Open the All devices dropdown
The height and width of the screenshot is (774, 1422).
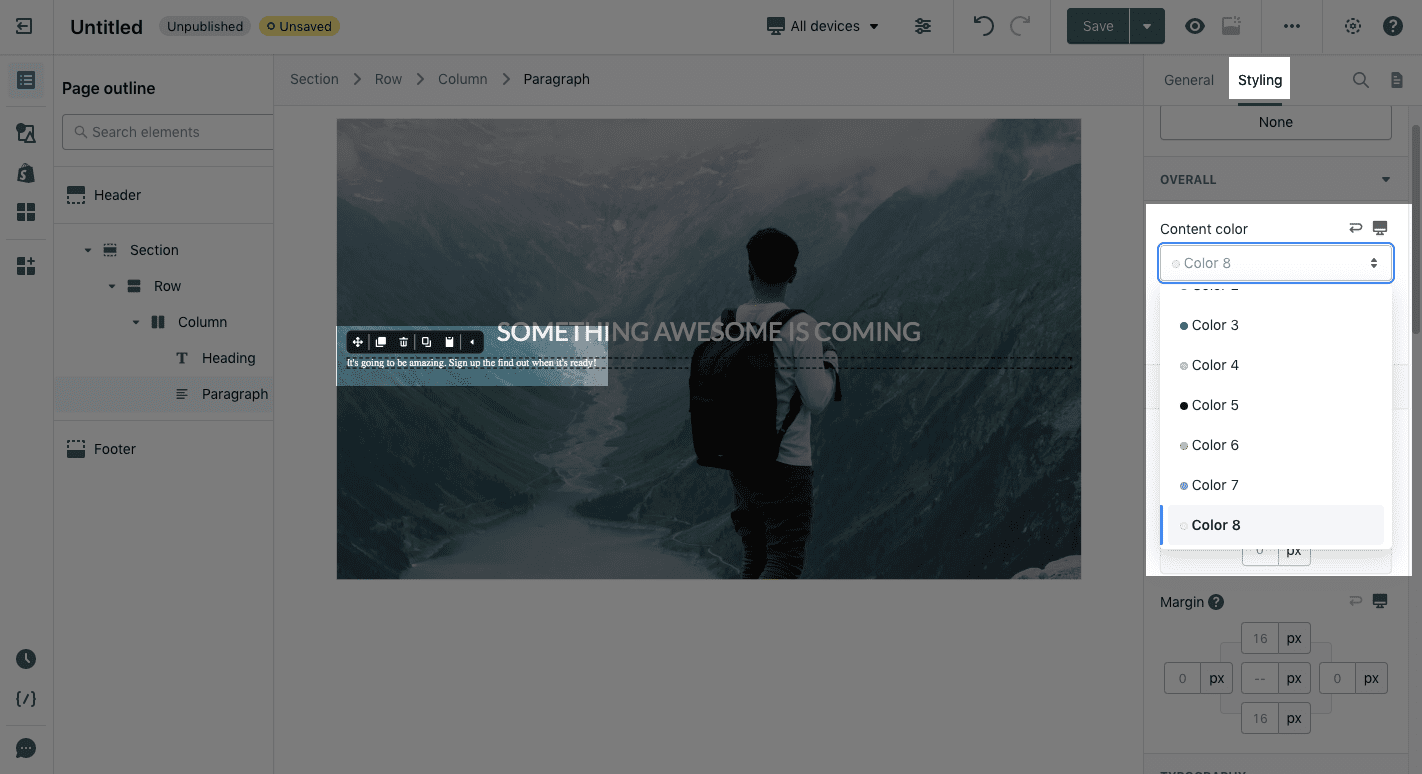823,26
